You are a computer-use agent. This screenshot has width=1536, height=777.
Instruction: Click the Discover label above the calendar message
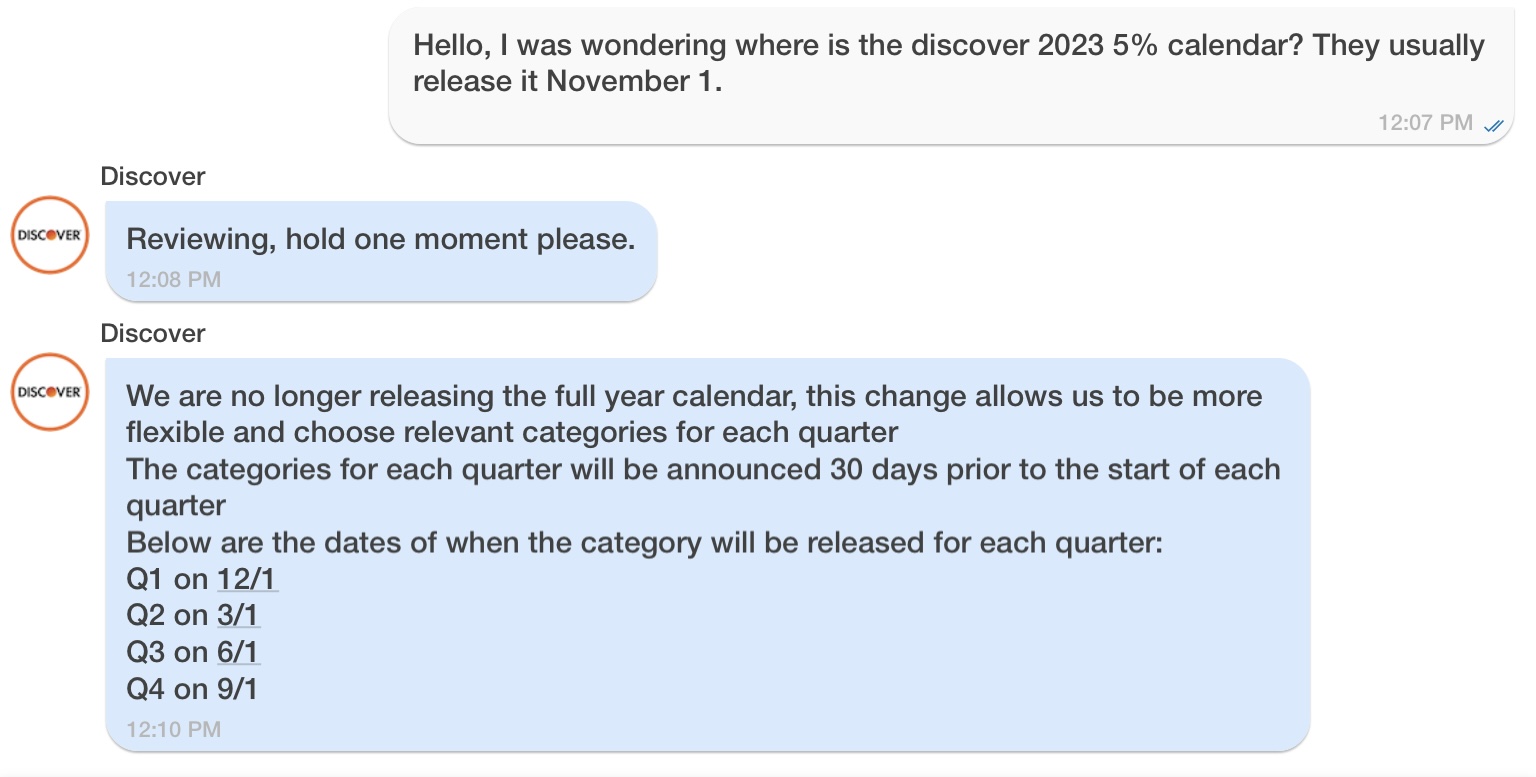(x=152, y=334)
